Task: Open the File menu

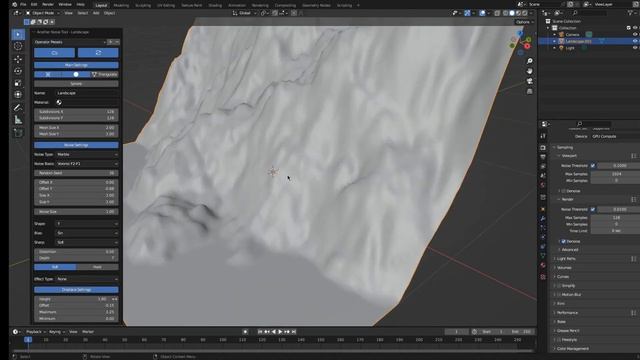Action: tap(23, 4)
